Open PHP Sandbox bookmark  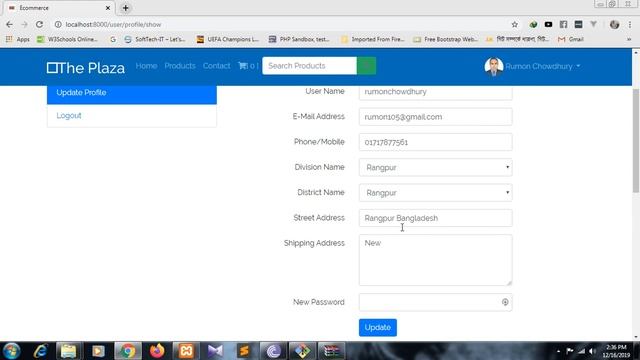(299, 39)
